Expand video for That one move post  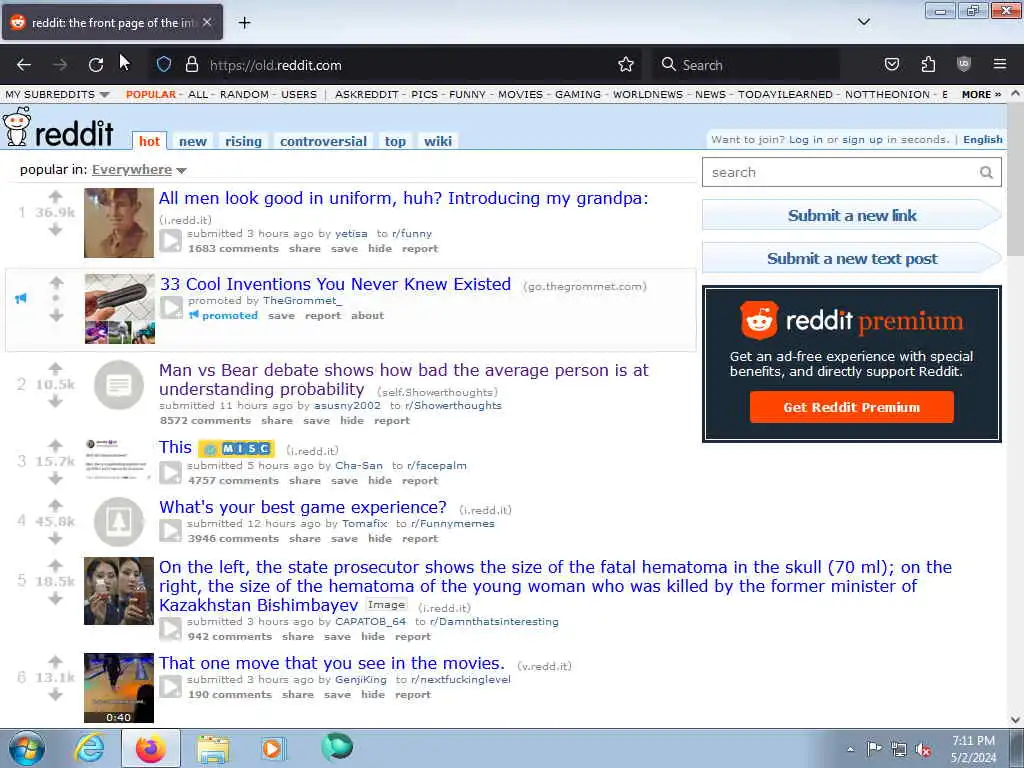click(170, 686)
